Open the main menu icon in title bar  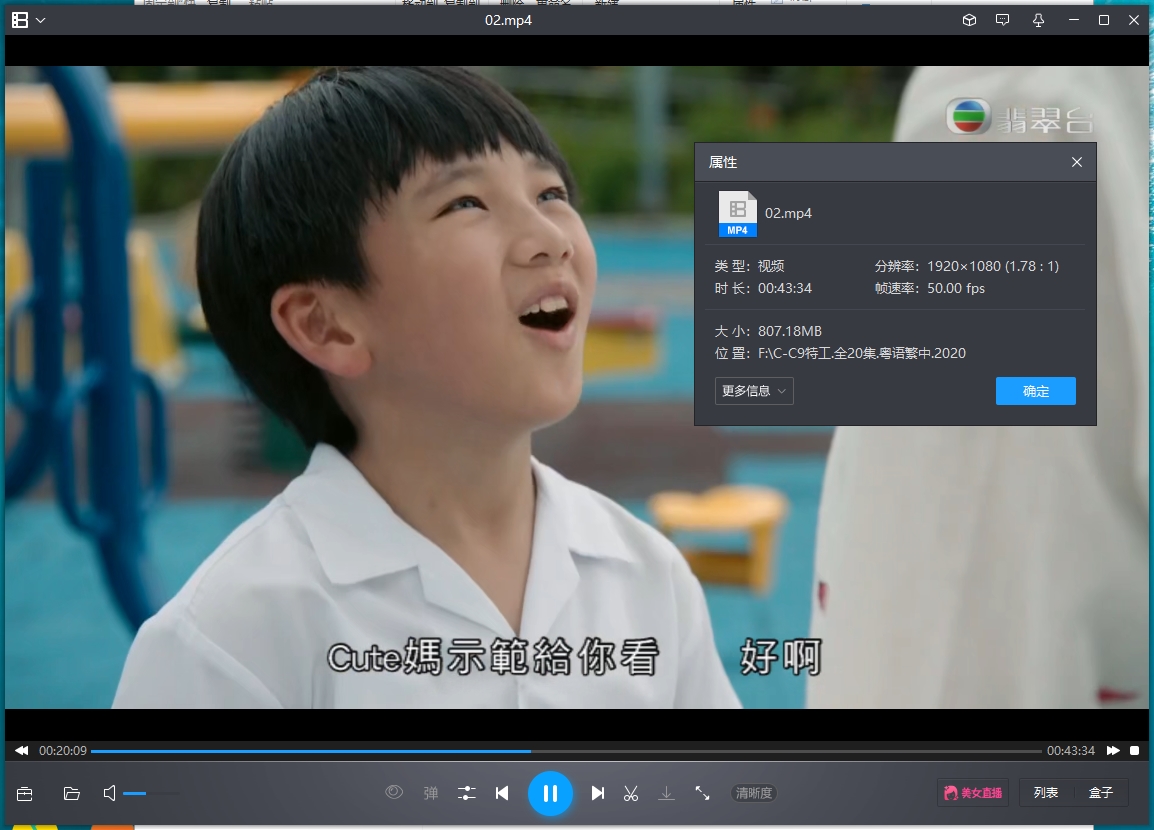pyautogui.click(x=20, y=21)
